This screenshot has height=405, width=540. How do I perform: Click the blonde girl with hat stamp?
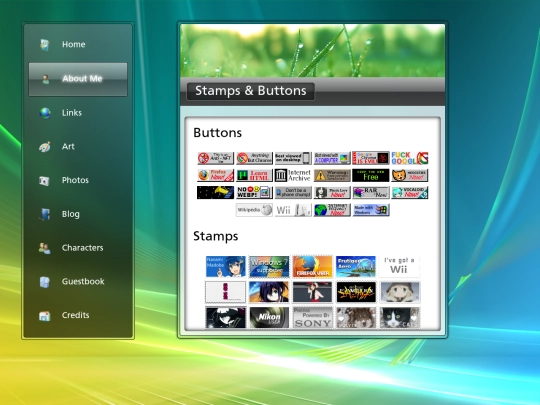399,292
